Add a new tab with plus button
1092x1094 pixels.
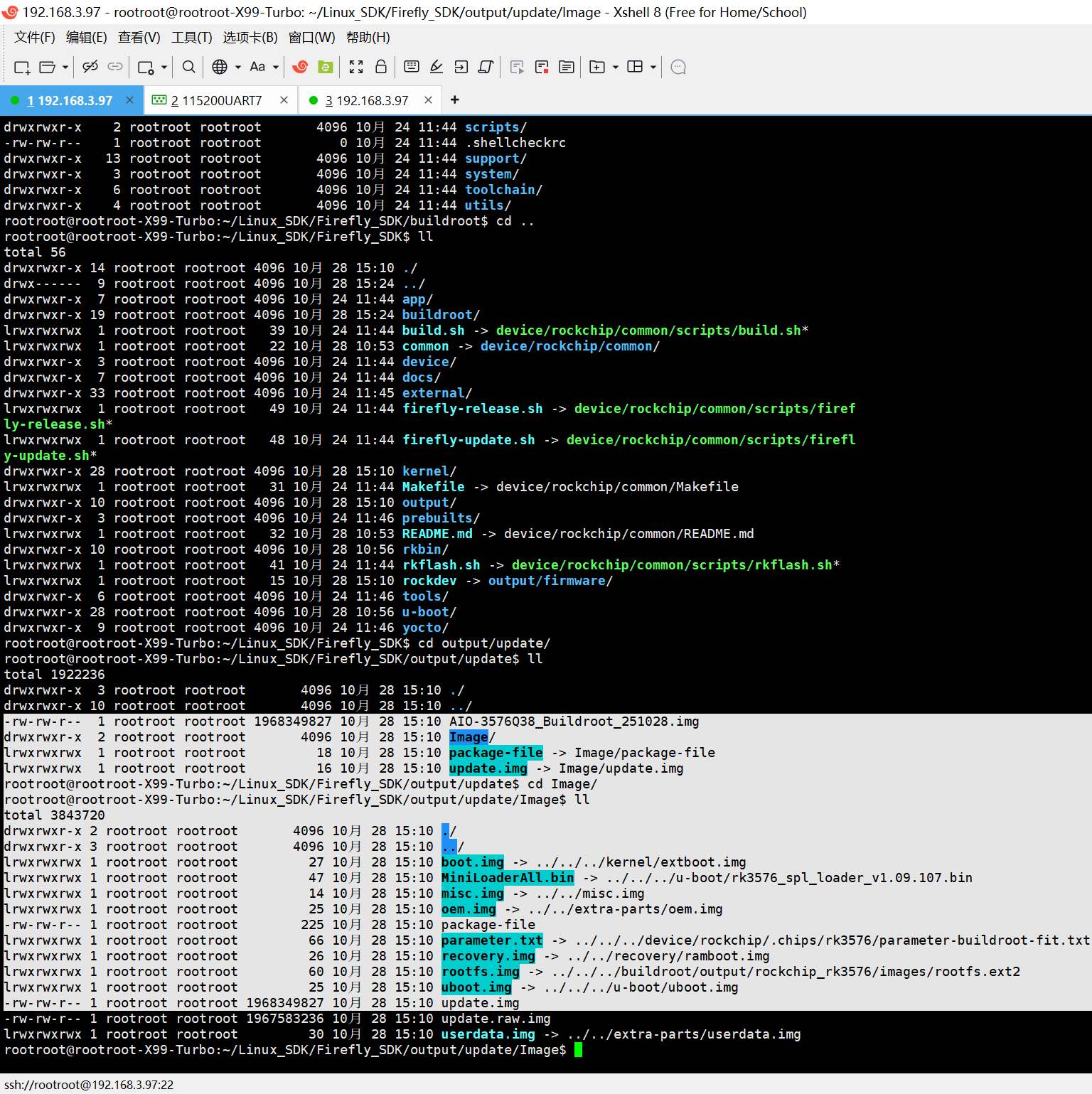pos(455,100)
